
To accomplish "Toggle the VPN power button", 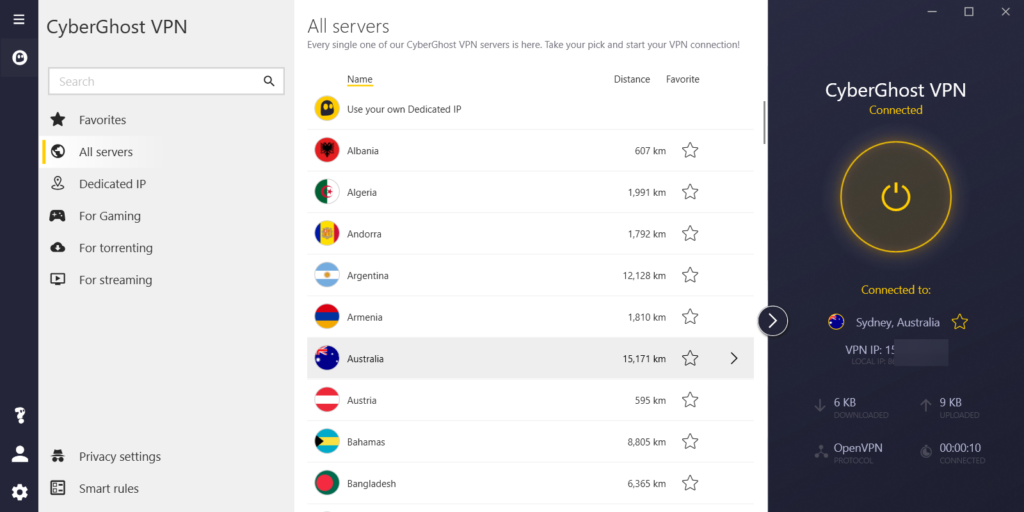I will tap(895, 196).
